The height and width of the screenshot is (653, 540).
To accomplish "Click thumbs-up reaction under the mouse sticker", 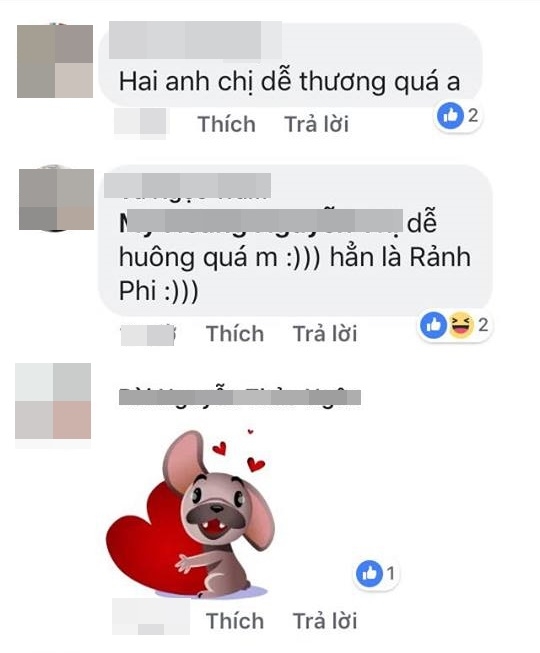I will pyautogui.click(x=369, y=573).
